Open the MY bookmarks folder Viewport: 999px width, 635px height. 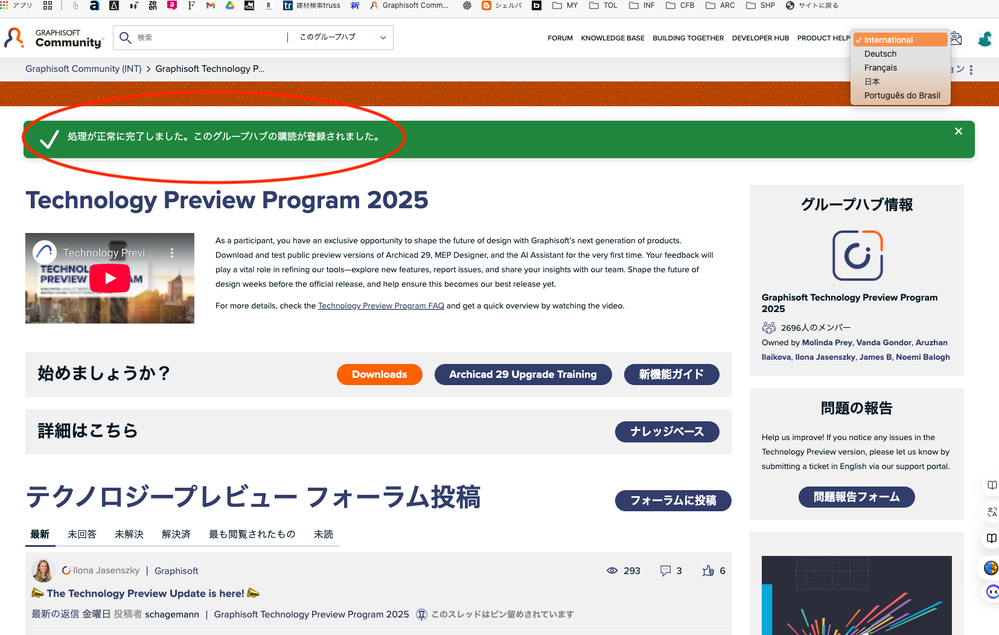[565, 6]
